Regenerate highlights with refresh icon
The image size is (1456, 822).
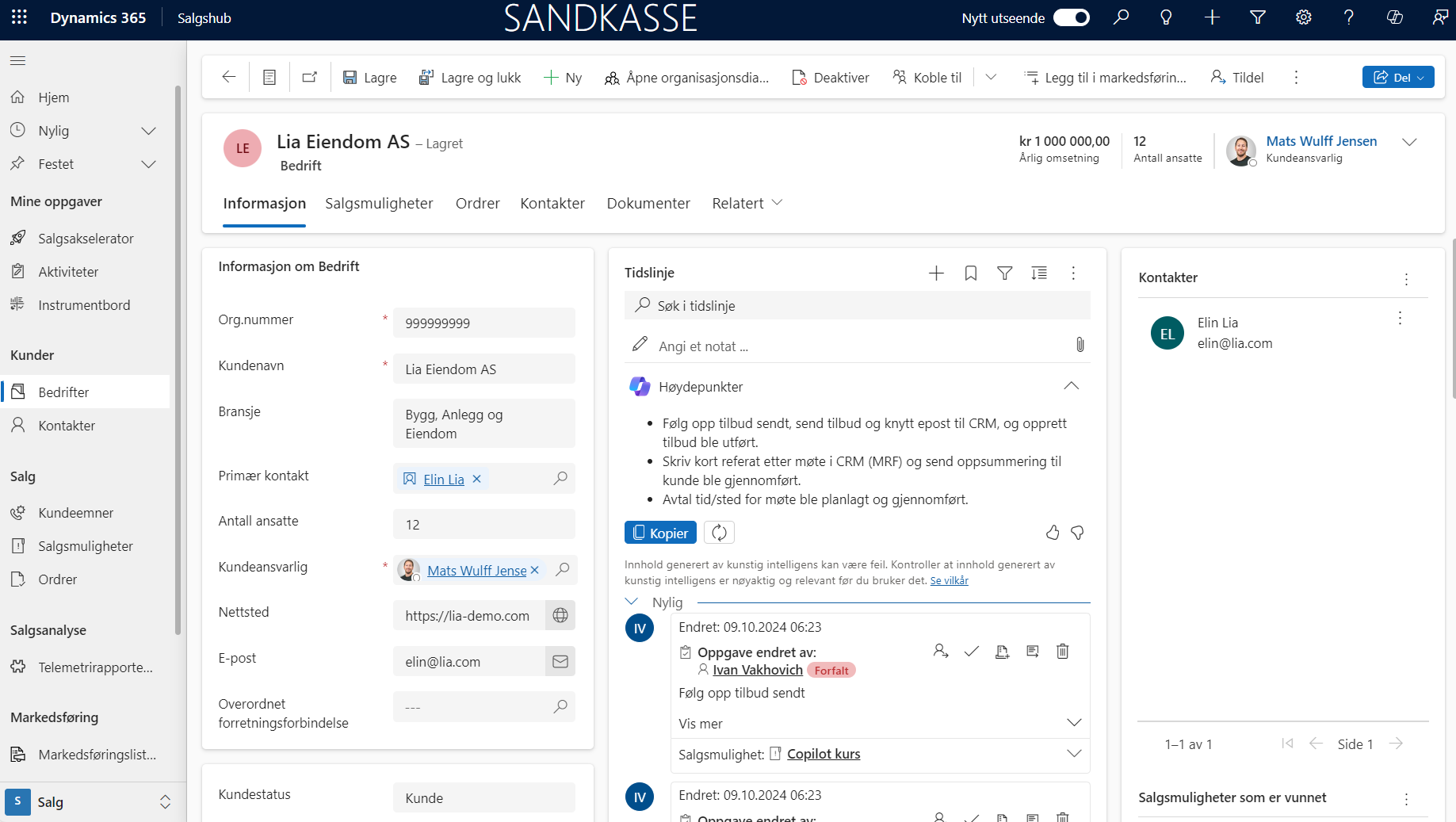(719, 533)
